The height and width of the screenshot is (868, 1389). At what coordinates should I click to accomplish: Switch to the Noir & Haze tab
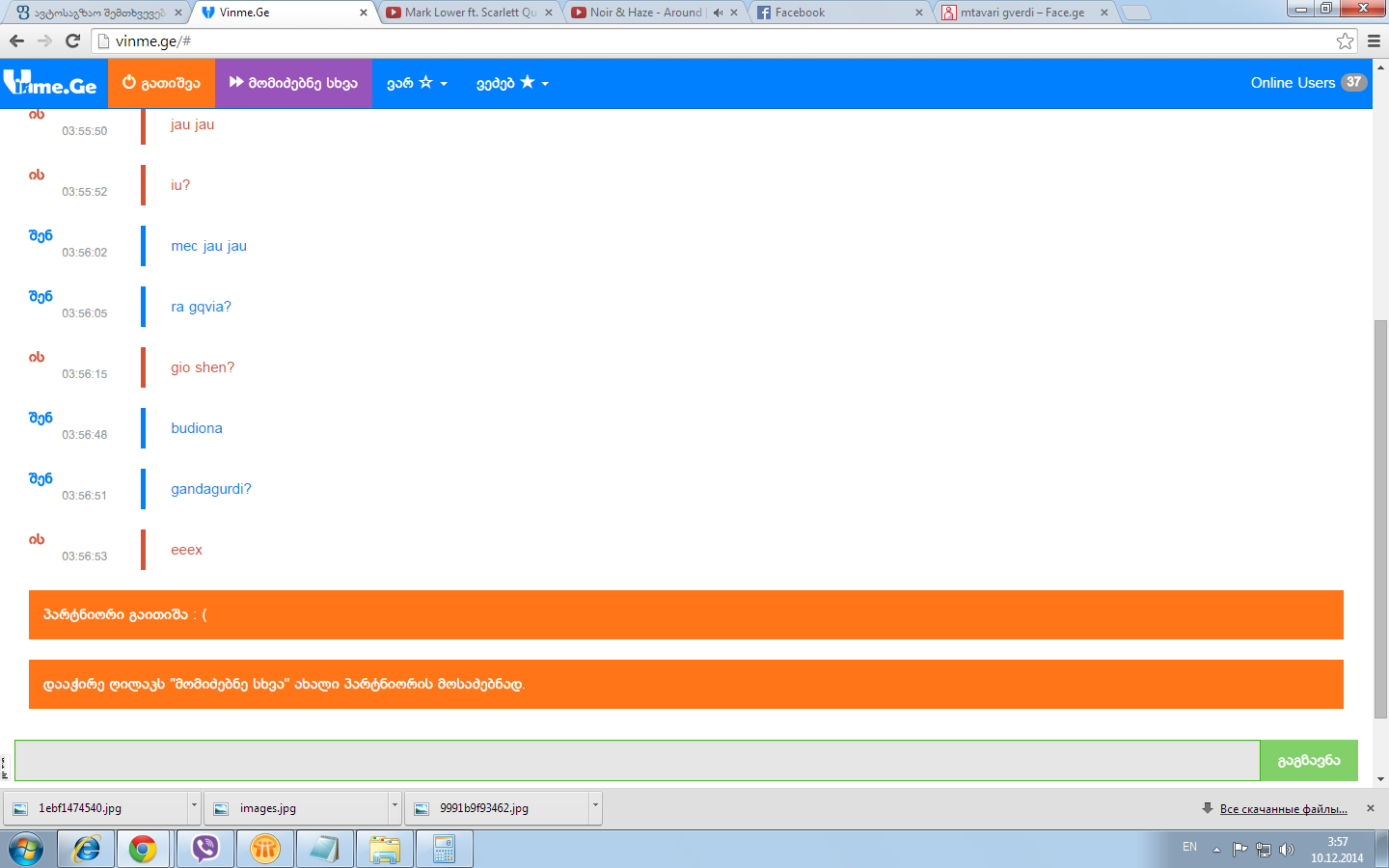tap(654, 13)
